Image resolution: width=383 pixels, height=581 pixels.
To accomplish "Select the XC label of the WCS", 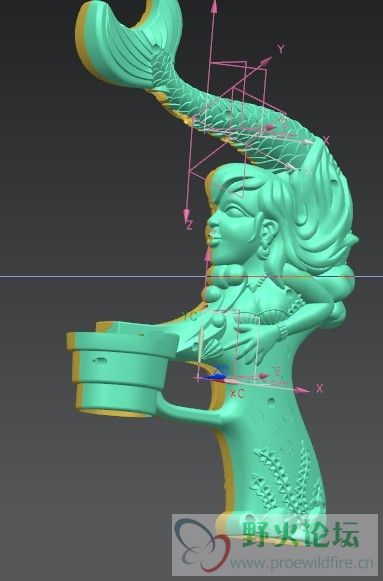I will (x=237, y=393).
